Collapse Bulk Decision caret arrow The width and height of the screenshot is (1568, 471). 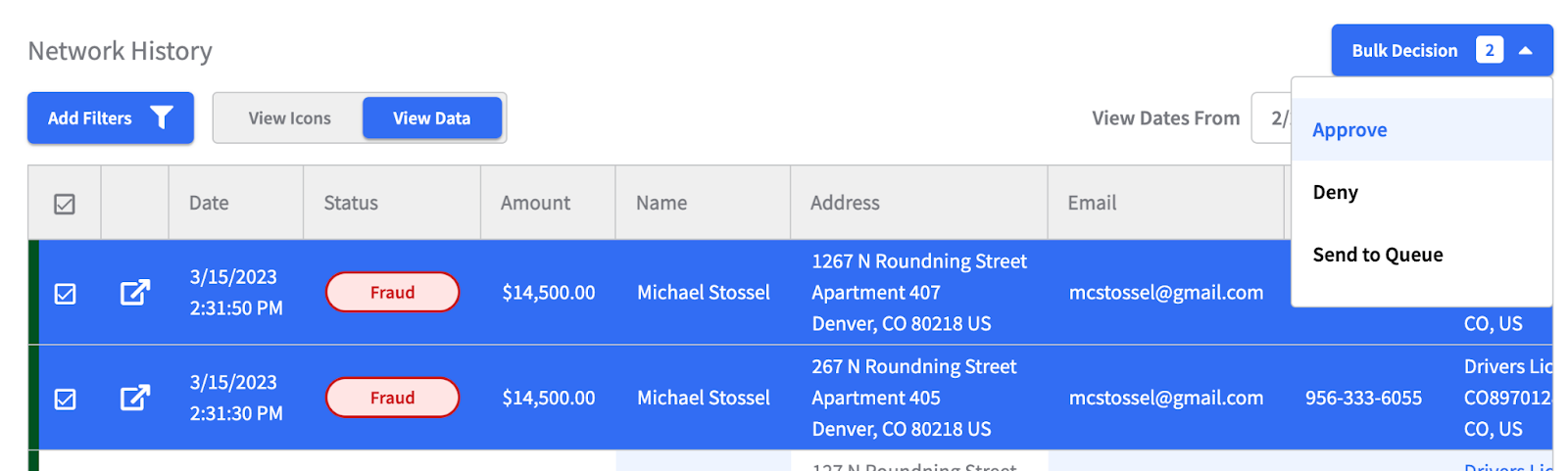pyautogui.click(x=1526, y=50)
